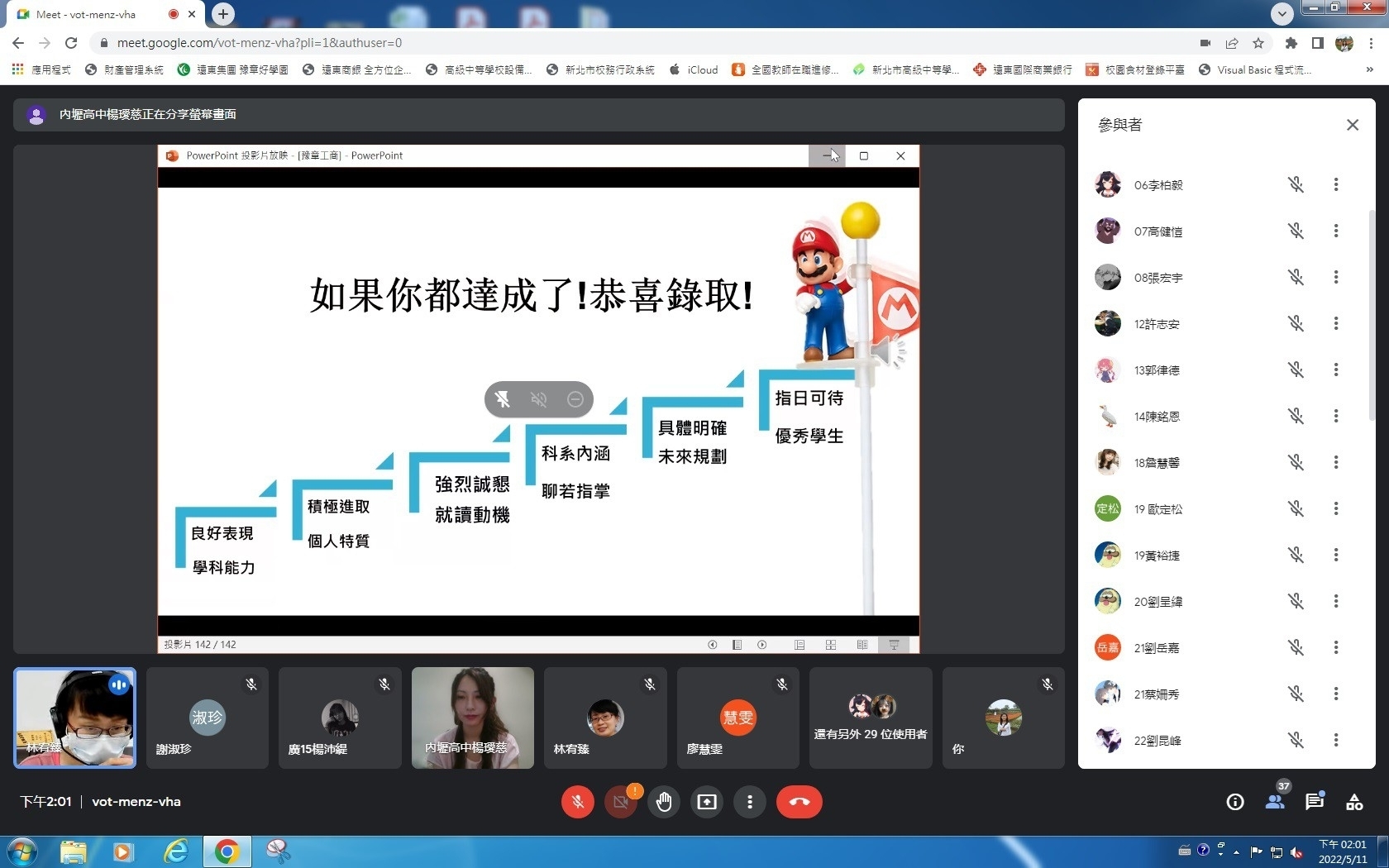Image resolution: width=1389 pixels, height=868 pixels.
Task: Open more options in call controls
Action: click(750, 802)
